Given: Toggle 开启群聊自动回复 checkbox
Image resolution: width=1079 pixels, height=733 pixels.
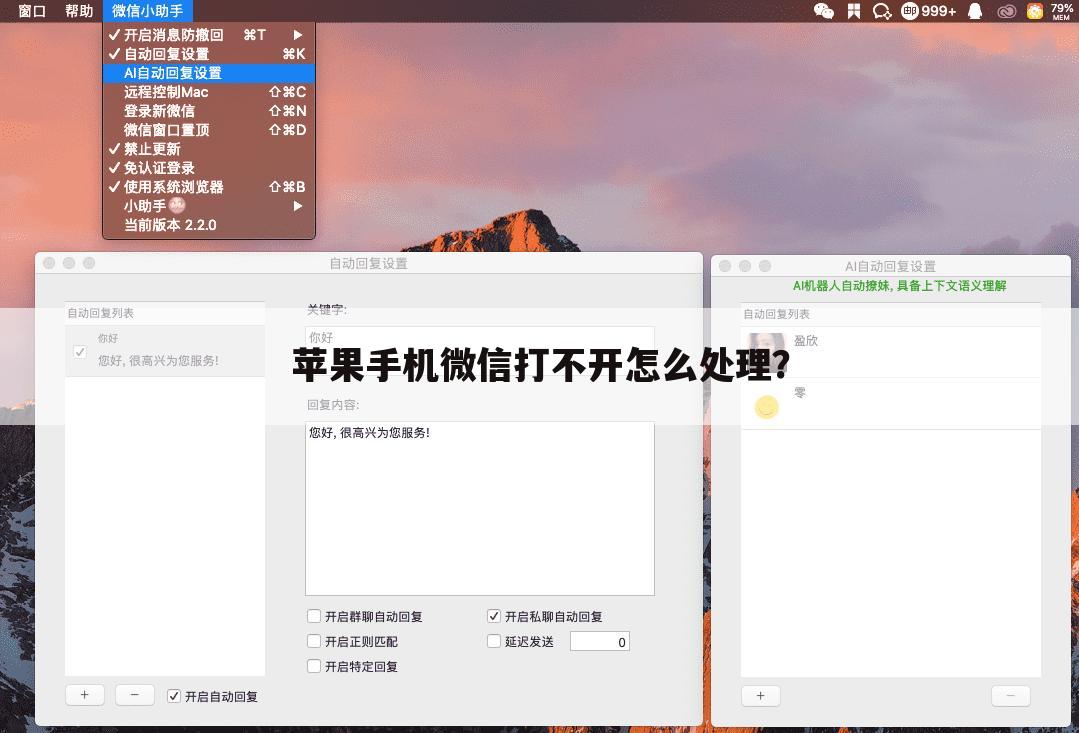Looking at the screenshot, I should pos(314,616).
